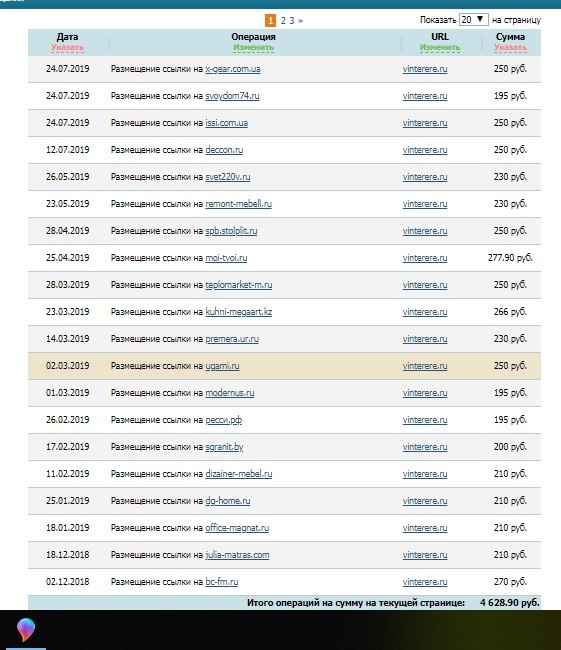Image resolution: width=561 pixels, height=650 pixels.
Task: Open the dg-home.ru link
Action: (228, 501)
